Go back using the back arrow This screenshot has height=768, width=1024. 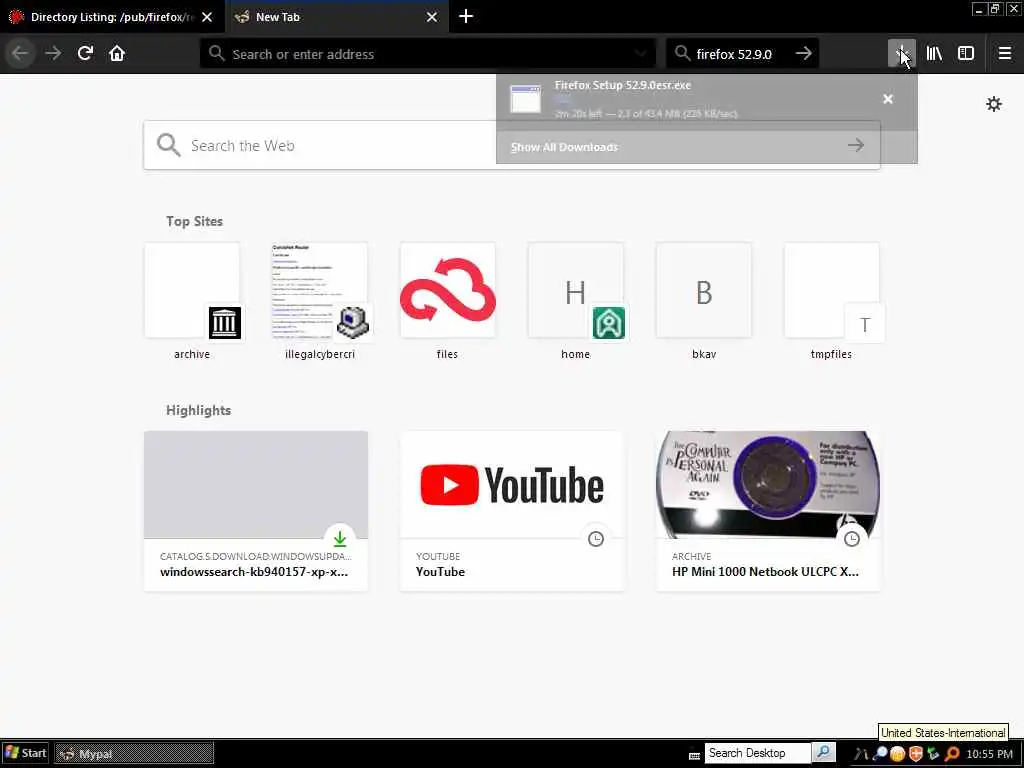pos(20,54)
